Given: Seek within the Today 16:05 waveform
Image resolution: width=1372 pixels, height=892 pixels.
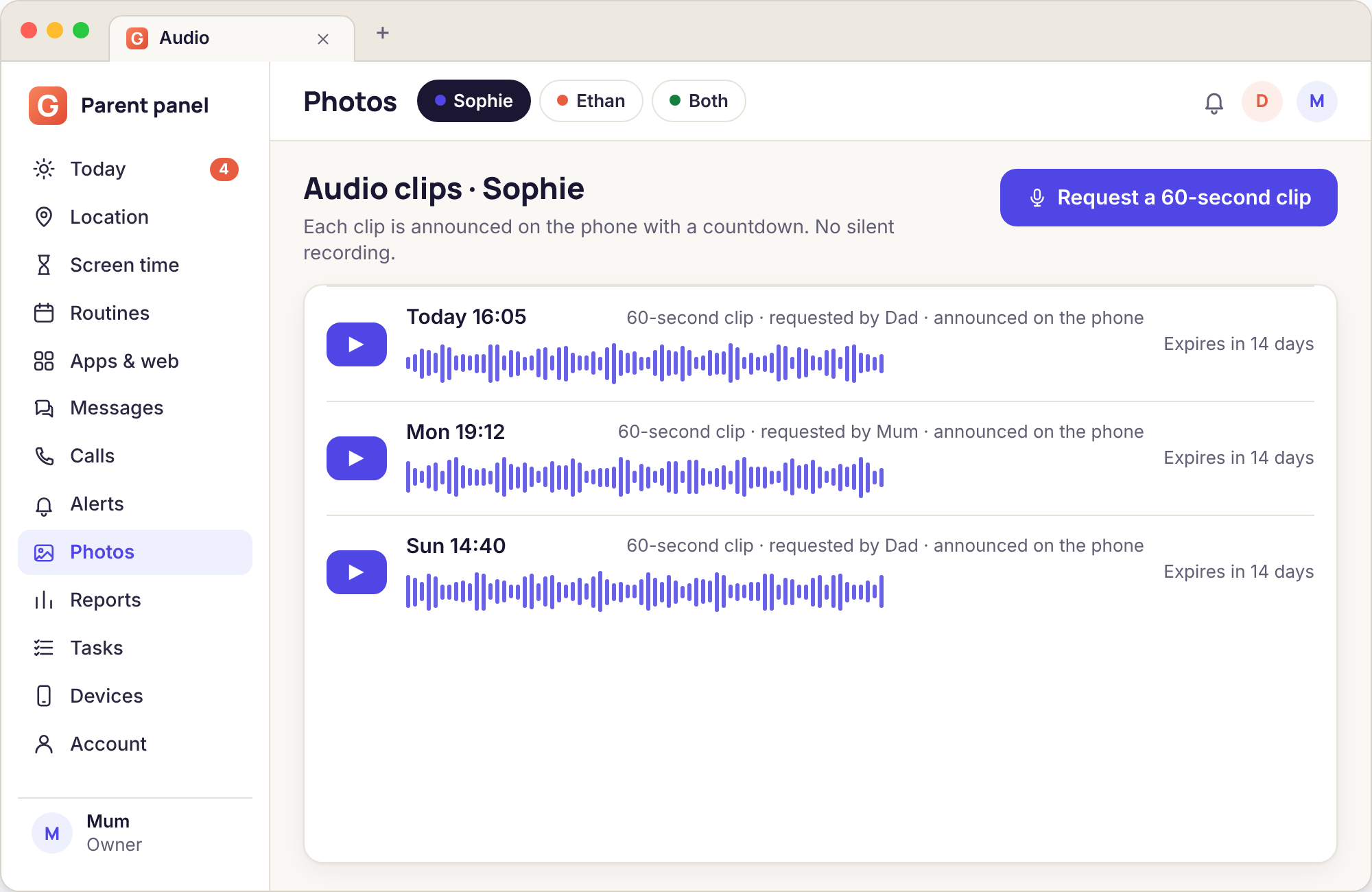Looking at the screenshot, I should pyautogui.click(x=645, y=363).
